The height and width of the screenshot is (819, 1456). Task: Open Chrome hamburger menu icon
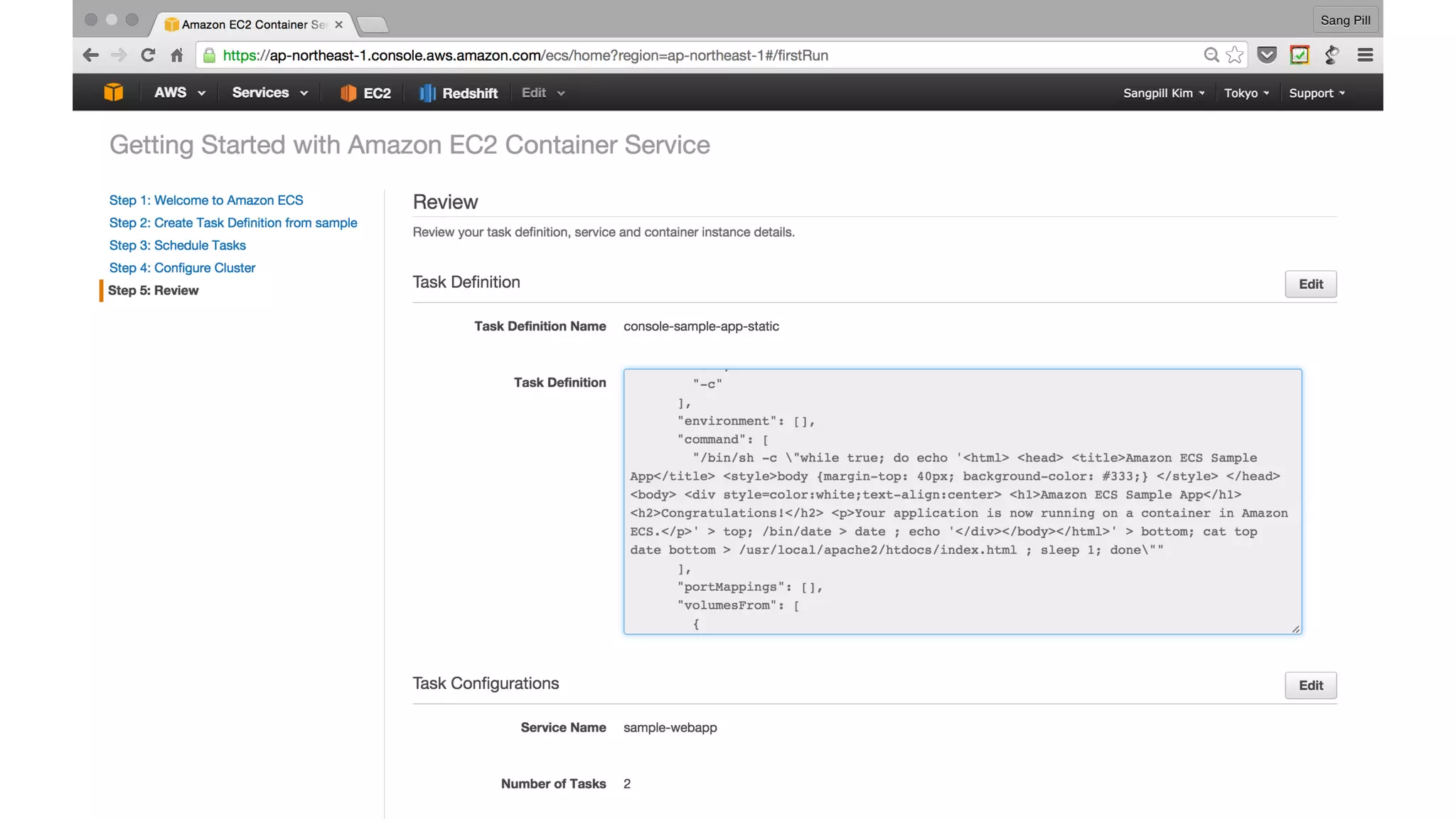[1365, 55]
